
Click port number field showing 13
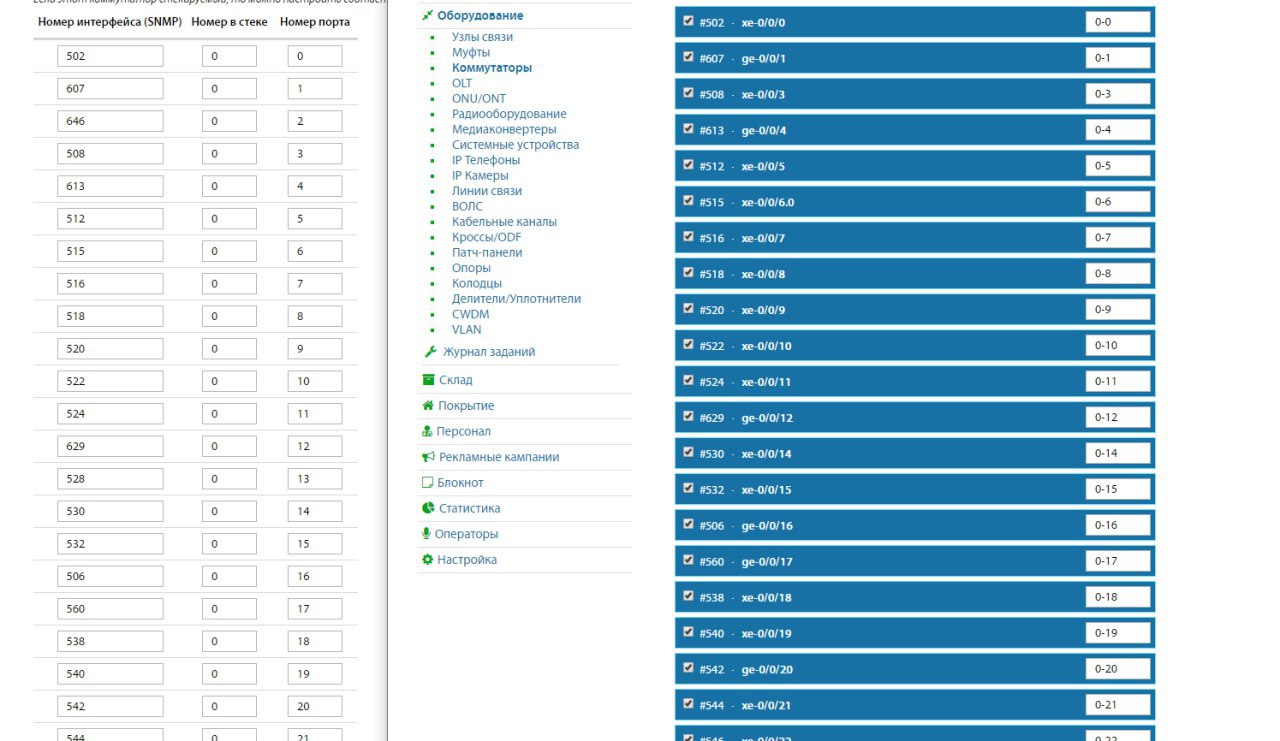[x=315, y=479]
